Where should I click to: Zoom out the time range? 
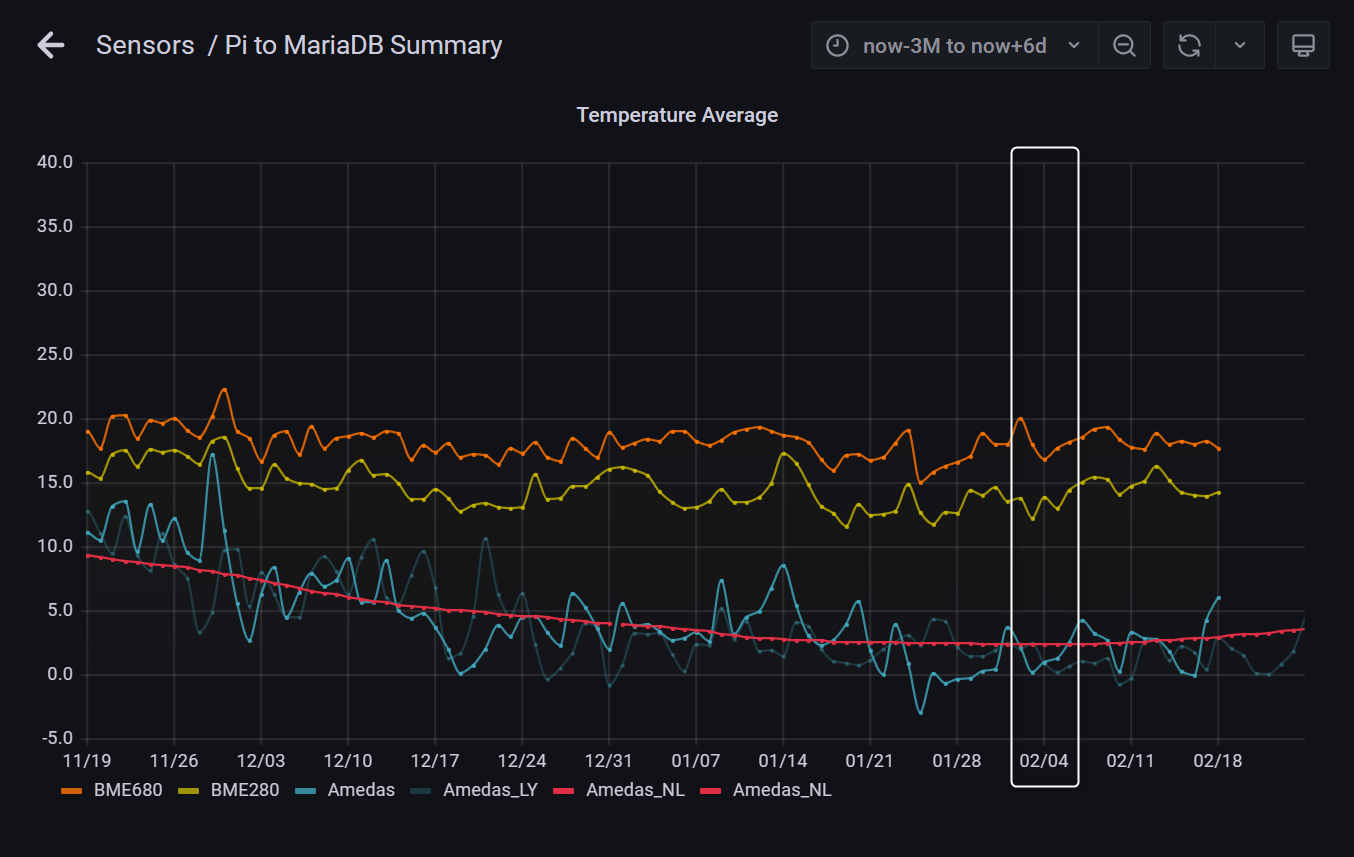click(1124, 45)
